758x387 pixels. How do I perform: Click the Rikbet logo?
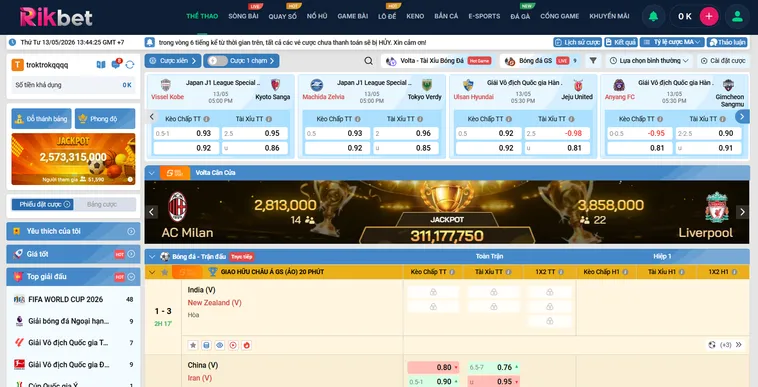tap(56, 17)
